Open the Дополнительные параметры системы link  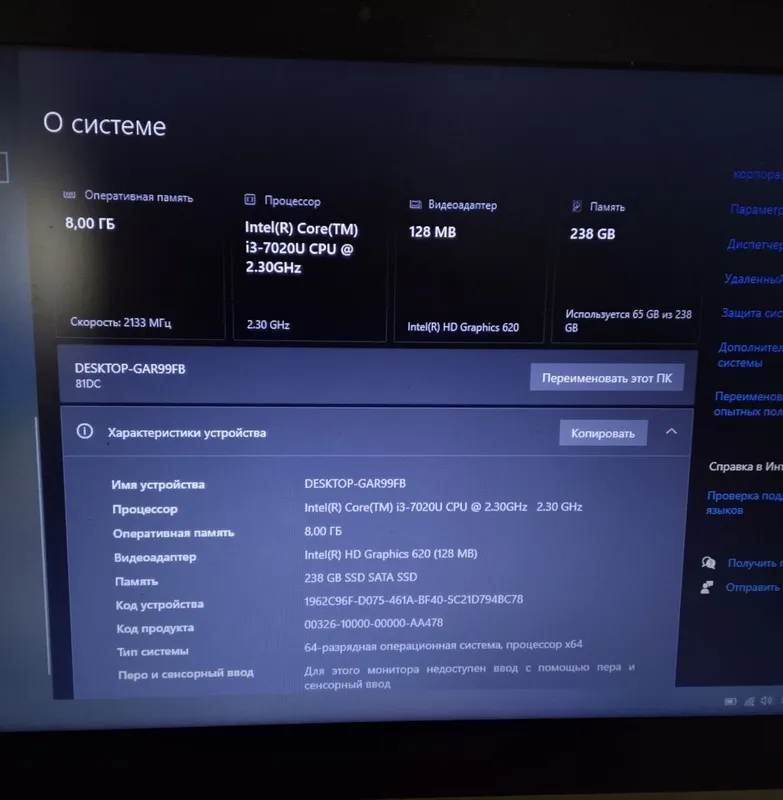click(x=749, y=355)
